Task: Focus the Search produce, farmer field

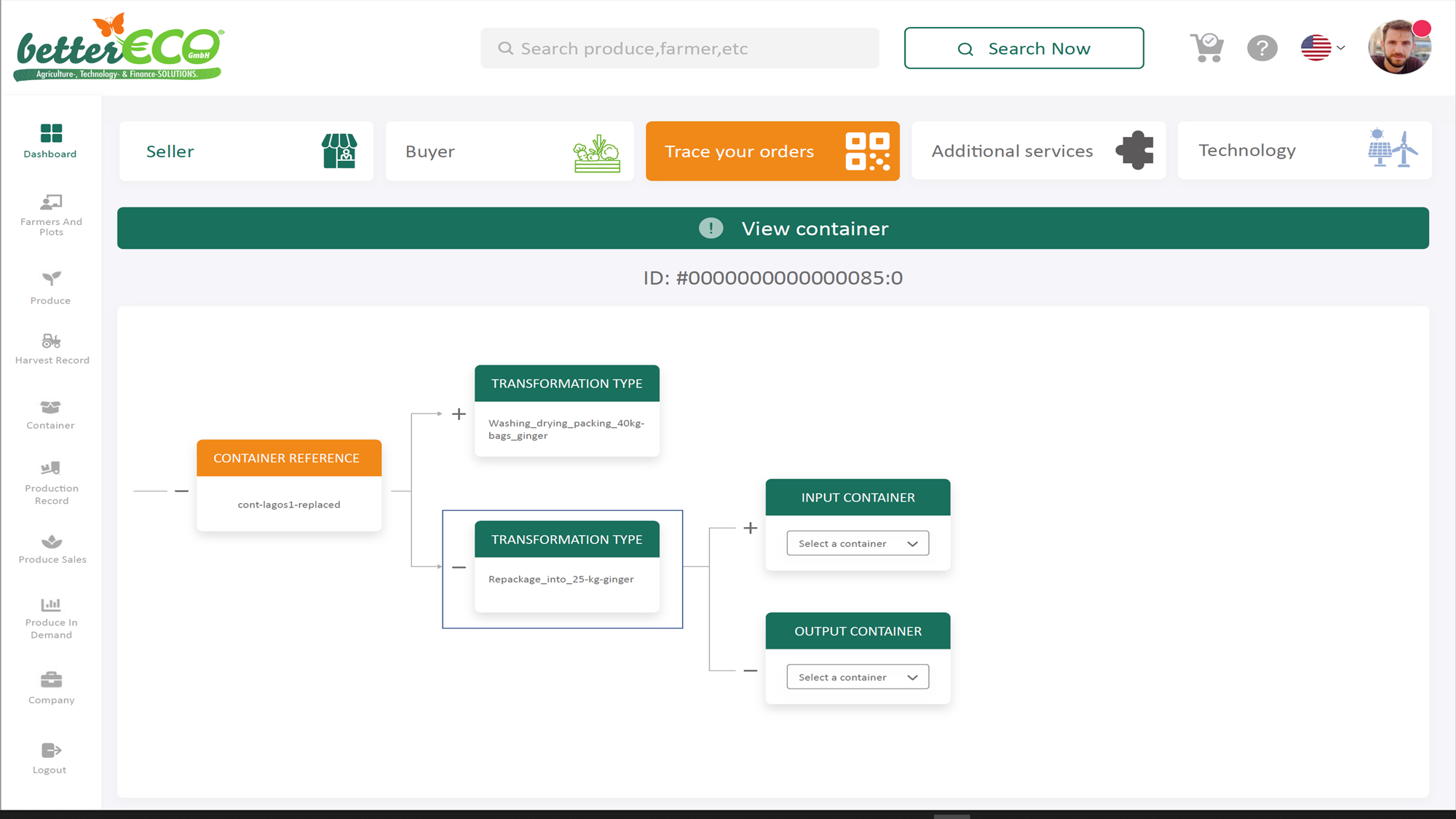Action: pos(679,48)
